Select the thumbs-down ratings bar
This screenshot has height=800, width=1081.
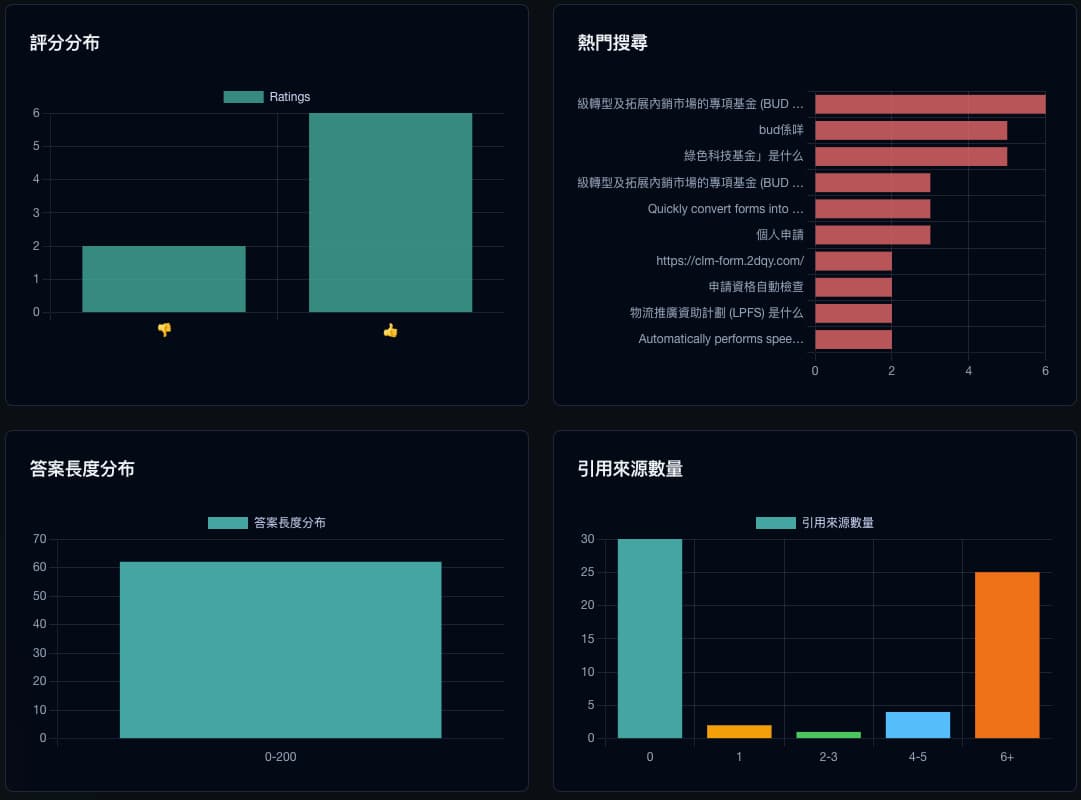[164, 279]
